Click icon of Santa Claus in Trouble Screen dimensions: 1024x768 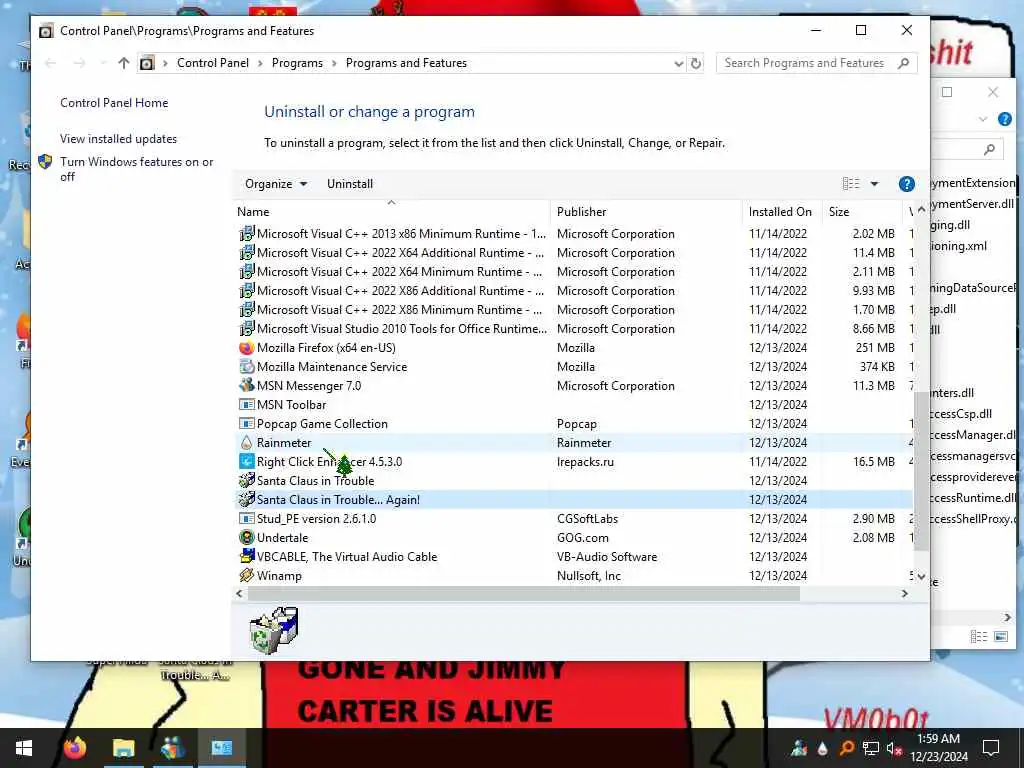(x=246, y=481)
